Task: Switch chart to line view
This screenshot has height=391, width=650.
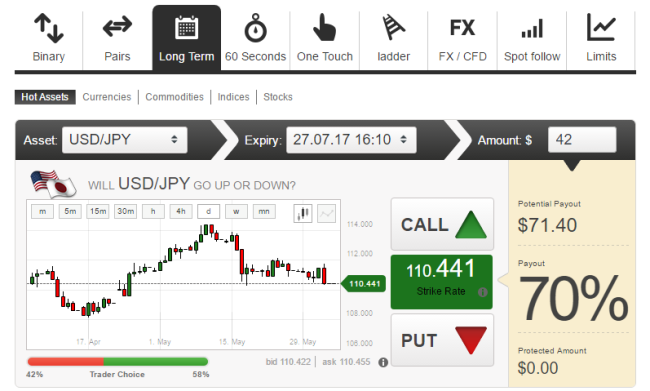Action: (x=327, y=213)
